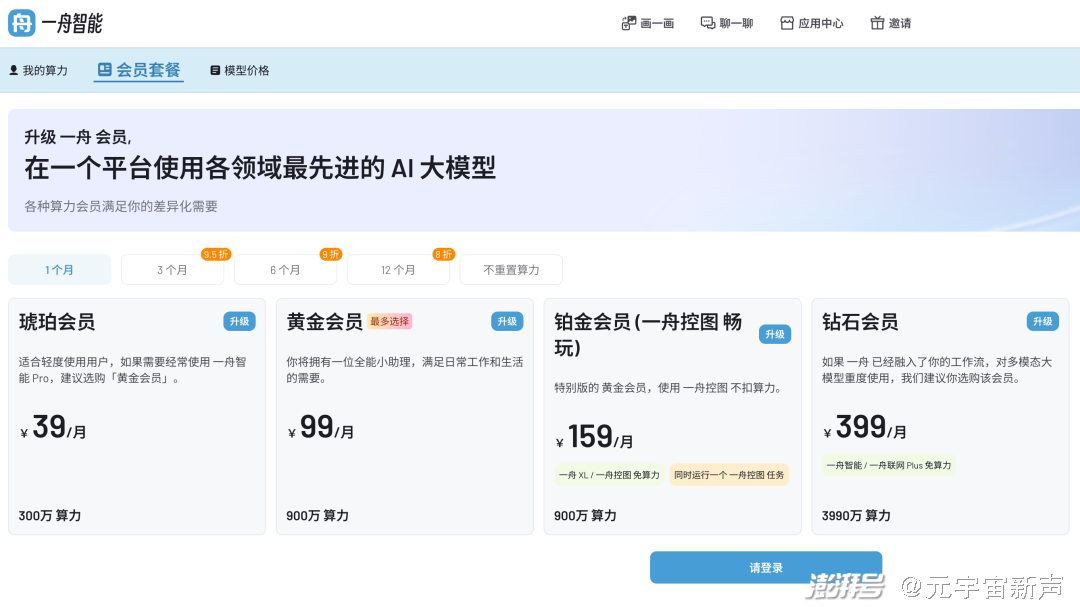1080x607 pixels.
Task: Click 升级 on the 钻石会员 card
Action: (1043, 321)
